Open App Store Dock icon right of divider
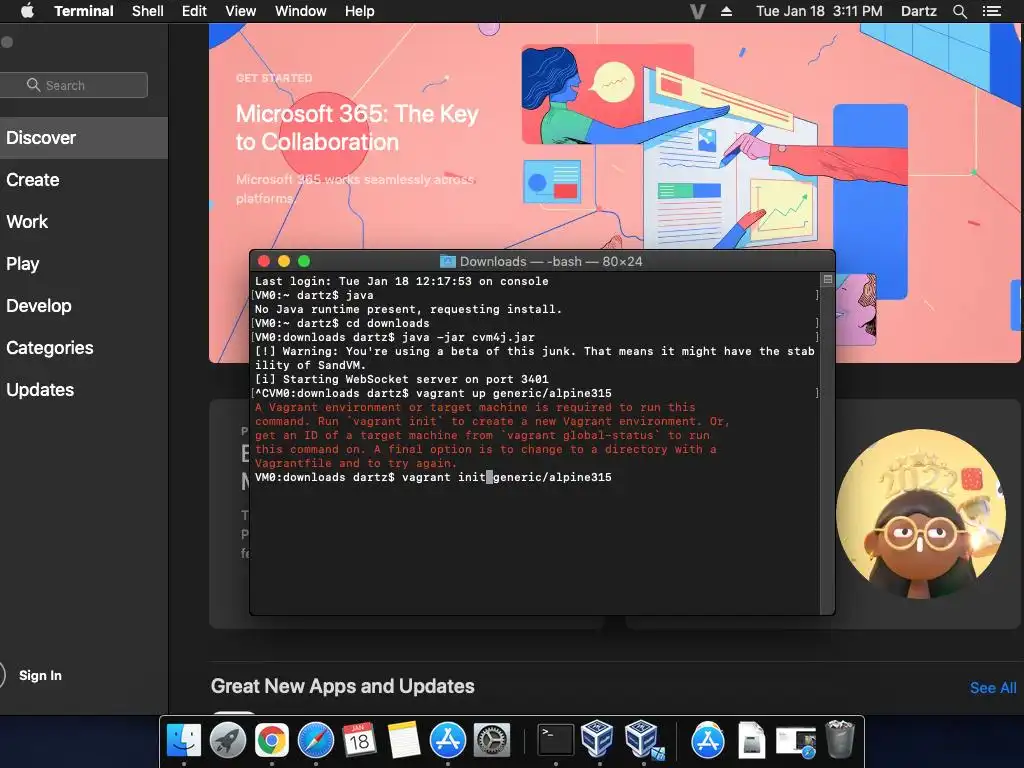Viewport: 1024px width, 768px height. tap(708, 741)
